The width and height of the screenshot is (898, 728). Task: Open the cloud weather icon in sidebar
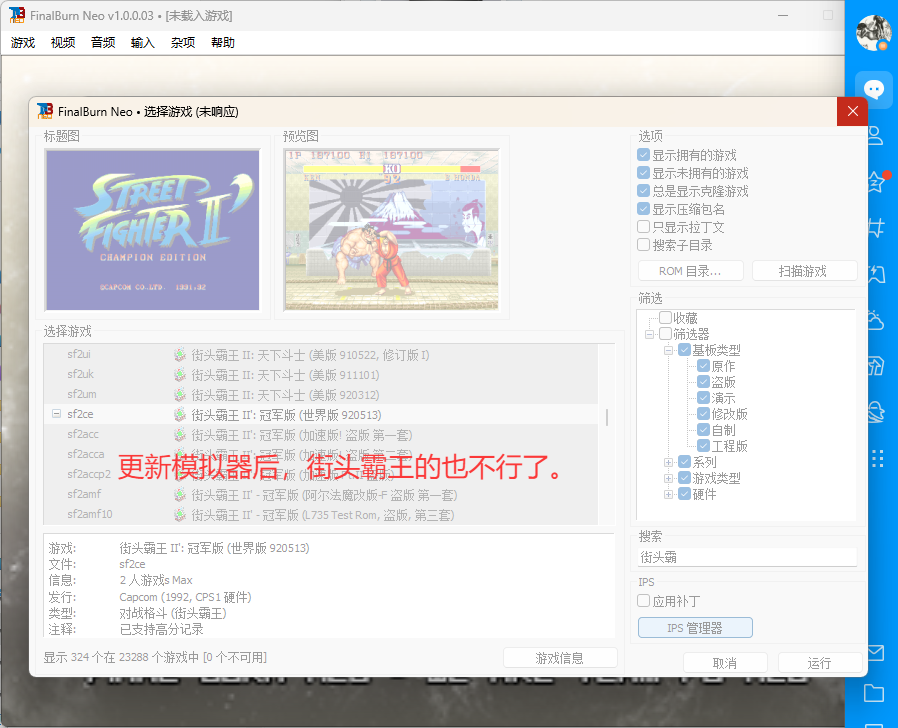point(876,320)
